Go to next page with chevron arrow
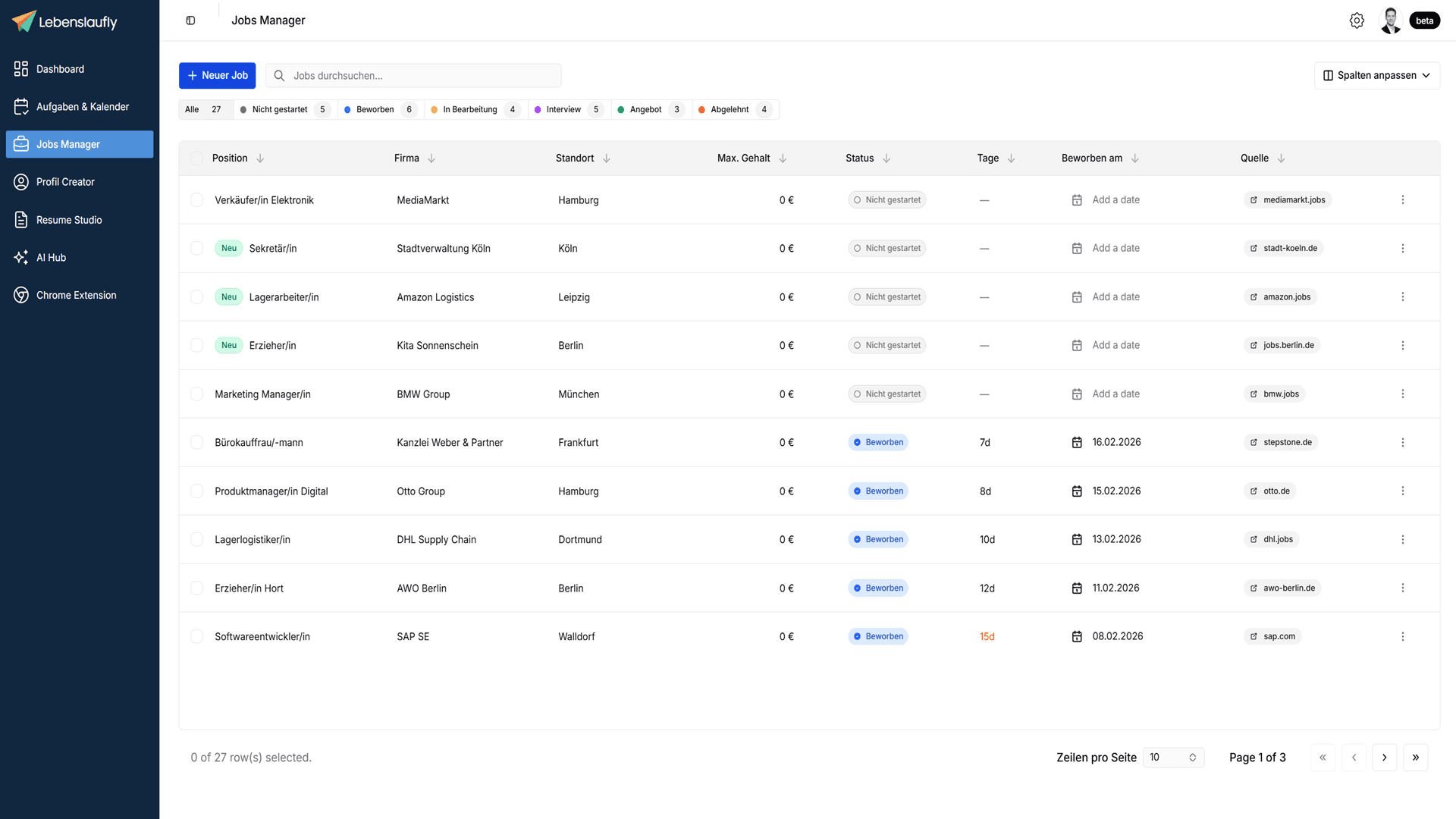The height and width of the screenshot is (819, 1456). (1384, 757)
